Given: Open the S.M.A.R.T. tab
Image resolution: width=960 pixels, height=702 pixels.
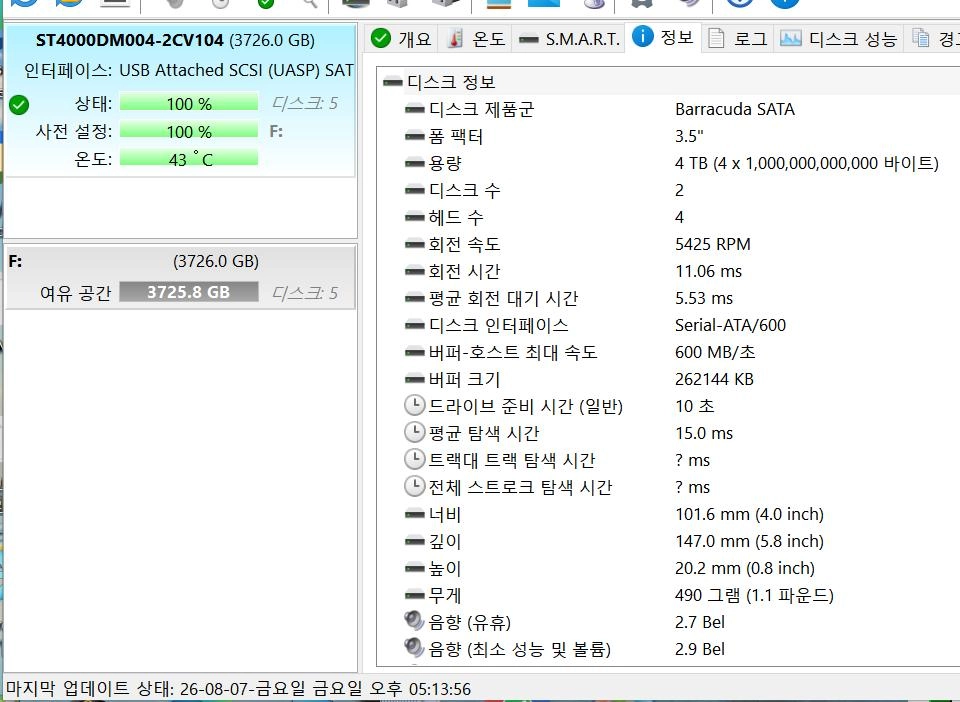Looking at the screenshot, I should click(568, 39).
